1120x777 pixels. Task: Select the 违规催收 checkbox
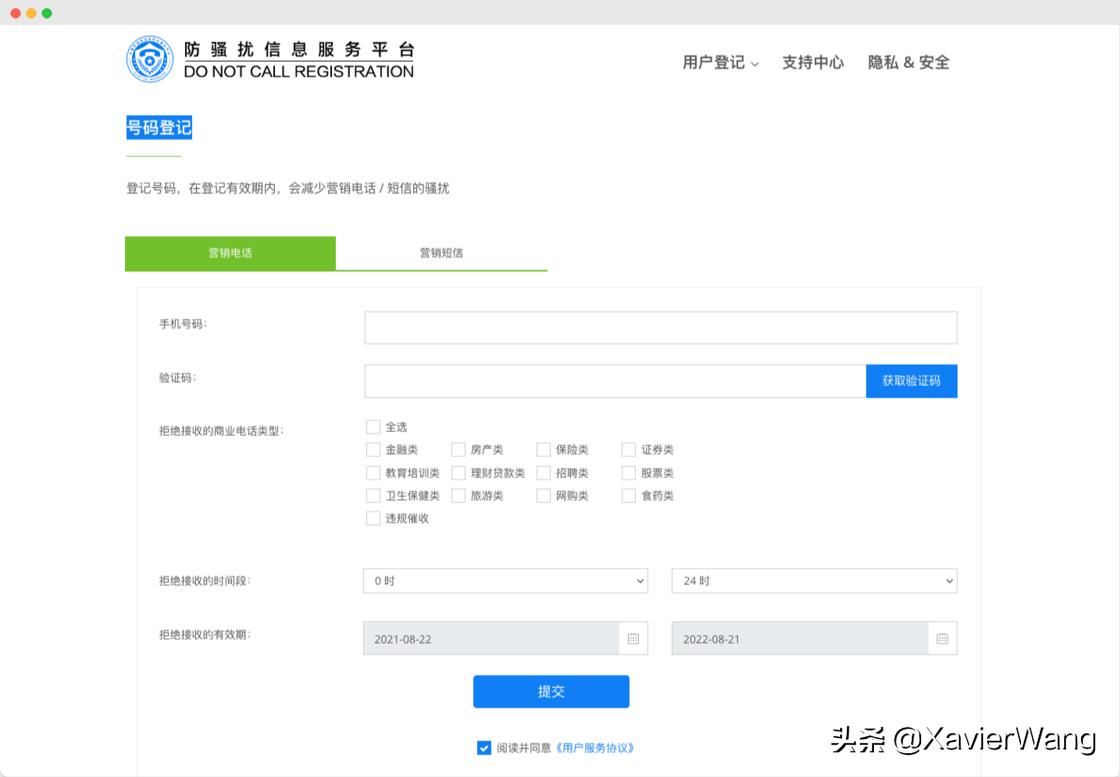(x=373, y=518)
